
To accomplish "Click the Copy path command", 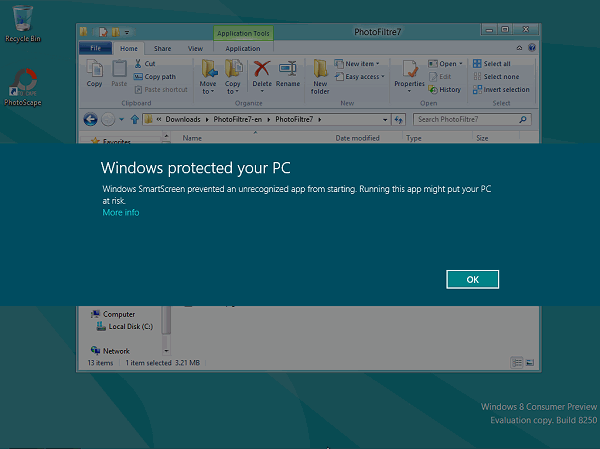I will 155,77.
